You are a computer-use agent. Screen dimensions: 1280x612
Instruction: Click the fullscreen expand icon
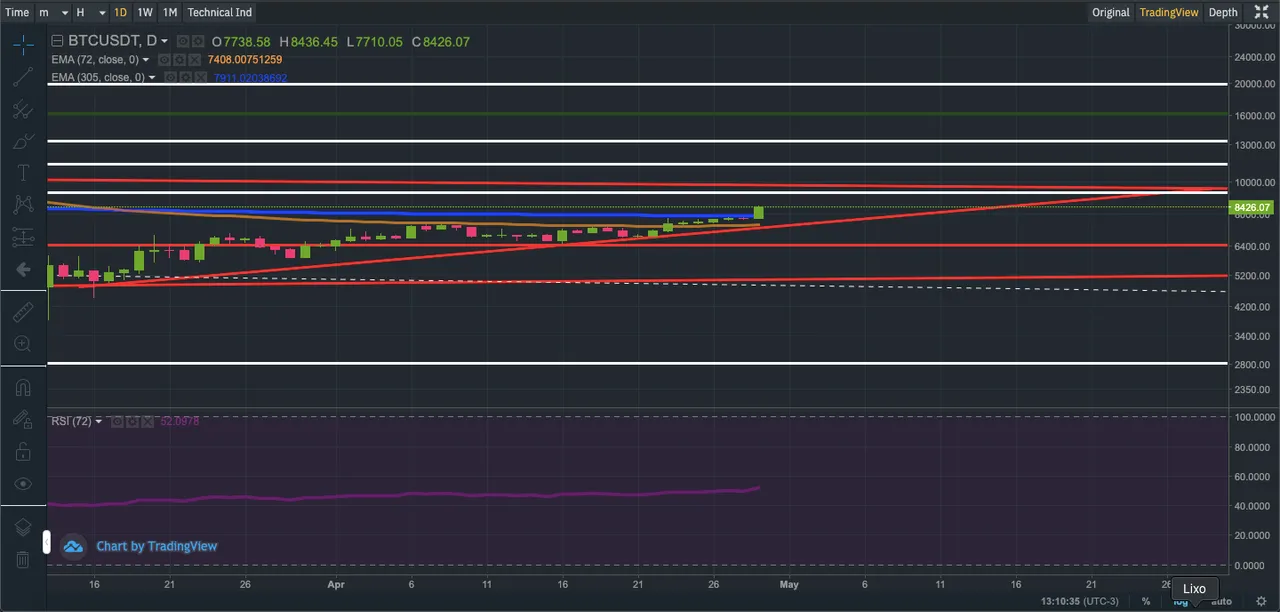coord(1261,12)
